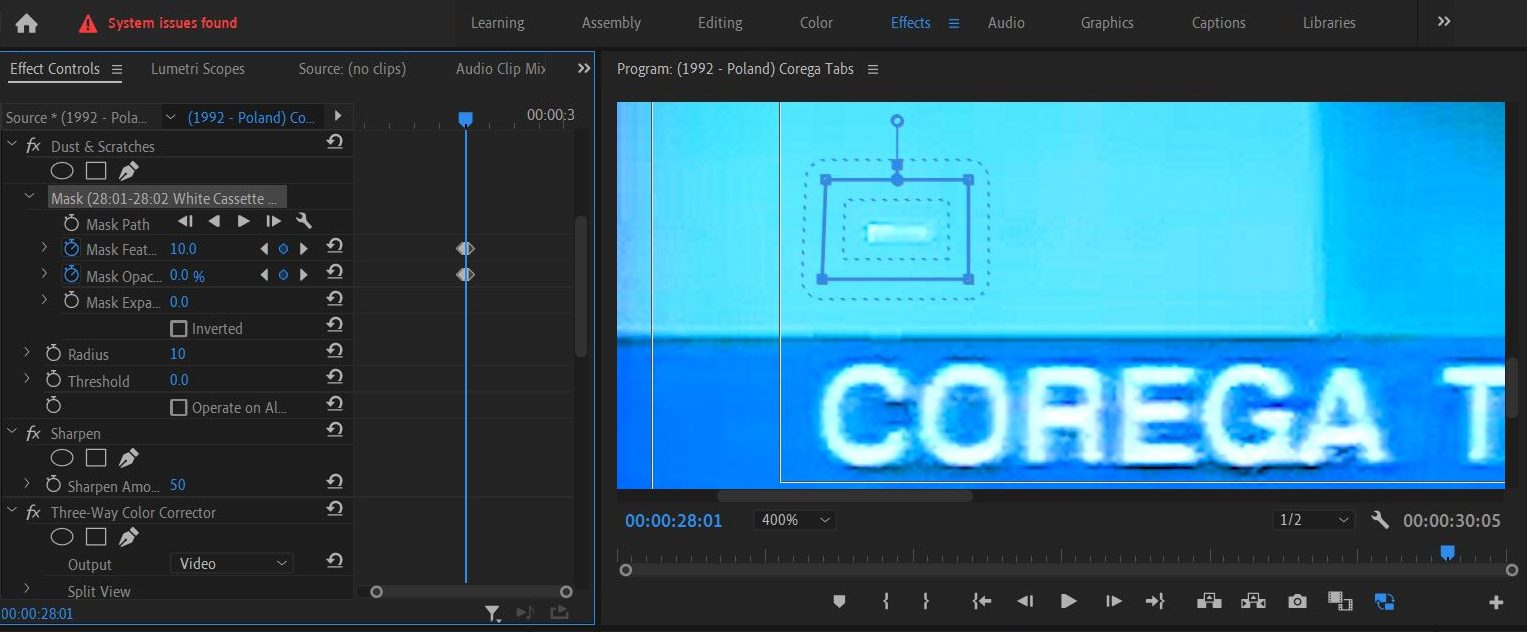The image size is (1527, 632).
Task: Reset the Dust & Scratches effect
Action: click(x=335, y=143)
